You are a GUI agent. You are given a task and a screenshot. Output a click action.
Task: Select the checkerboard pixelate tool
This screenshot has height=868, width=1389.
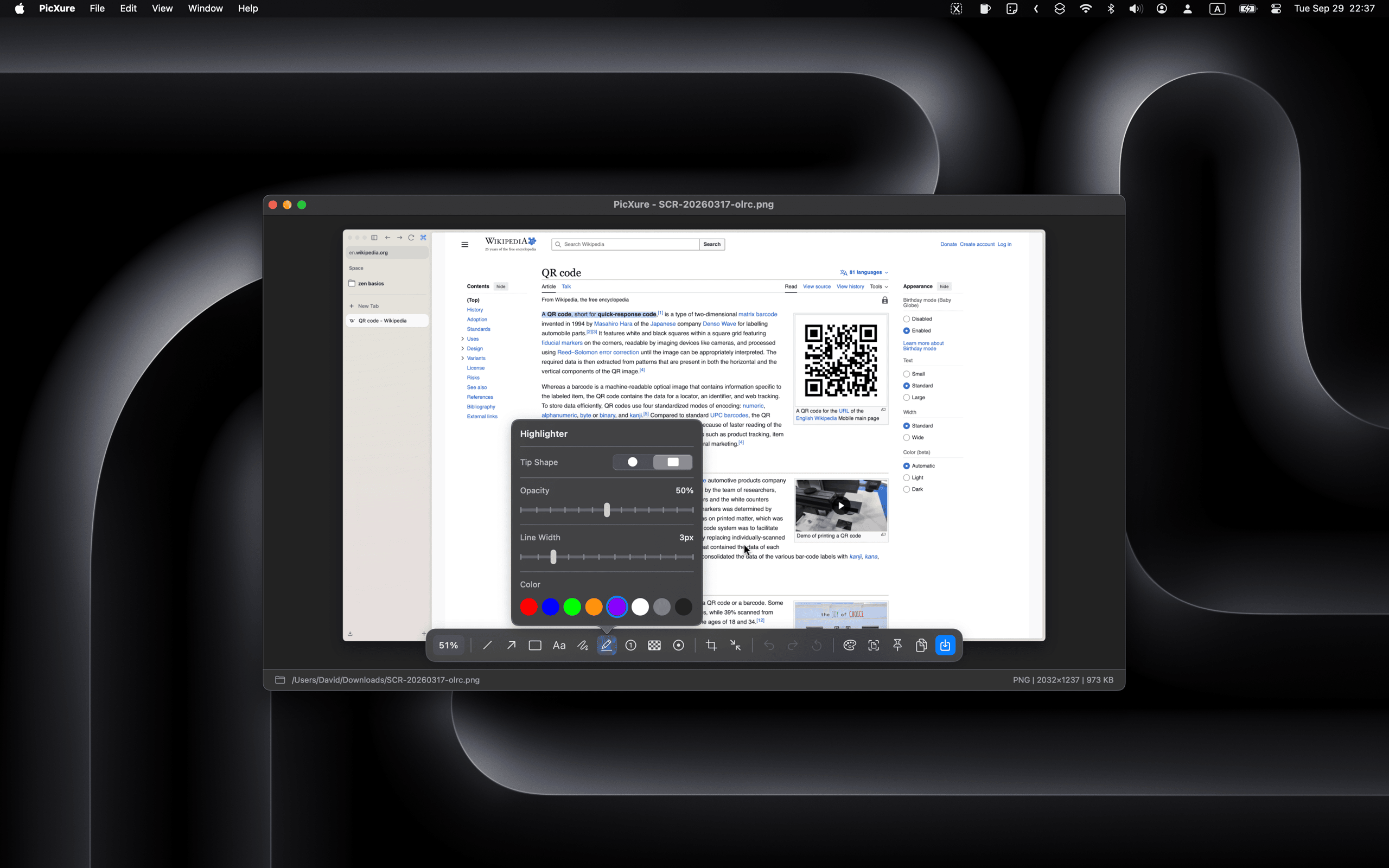tap(654, 645)
